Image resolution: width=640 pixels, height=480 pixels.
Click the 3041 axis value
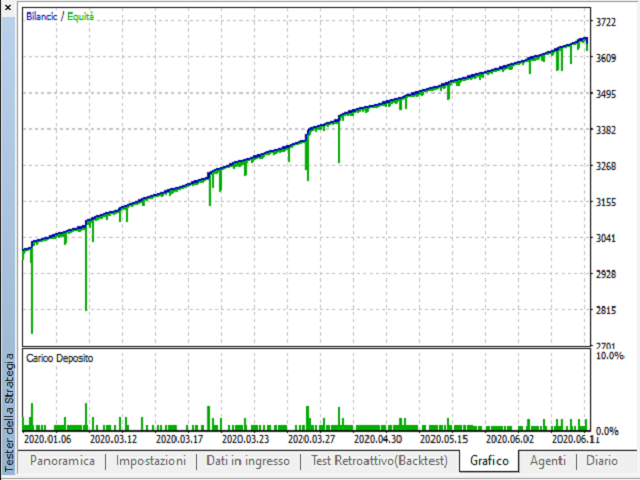coord(606,238)
